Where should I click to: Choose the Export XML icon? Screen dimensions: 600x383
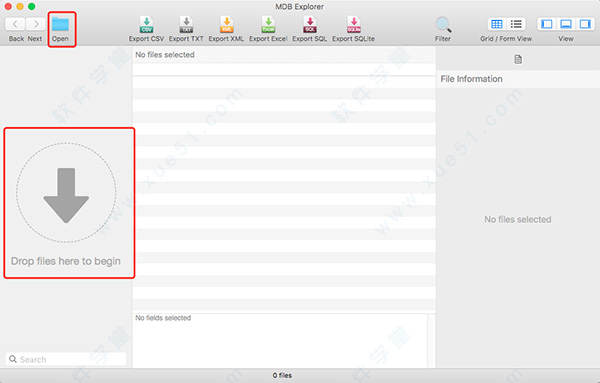pos(227,24)
